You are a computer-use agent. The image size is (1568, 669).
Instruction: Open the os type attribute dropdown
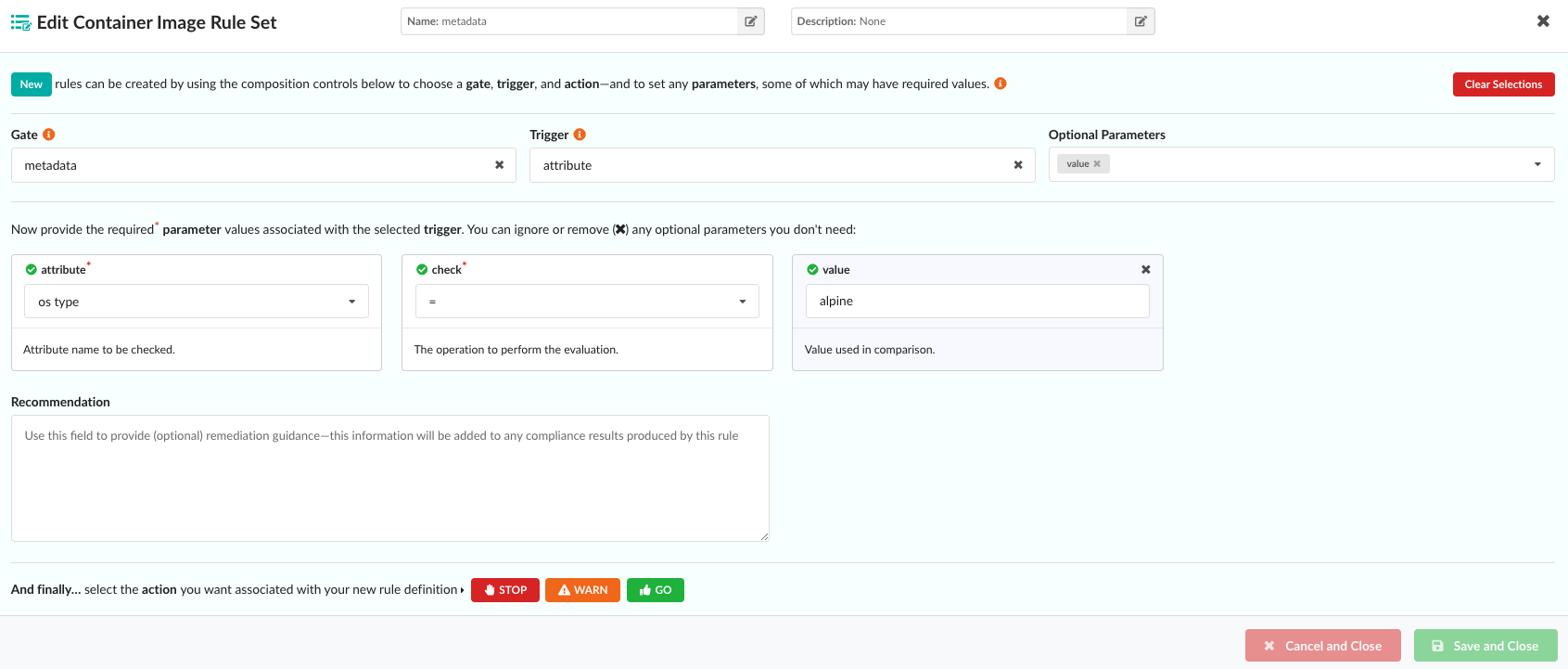pos(196,302)
